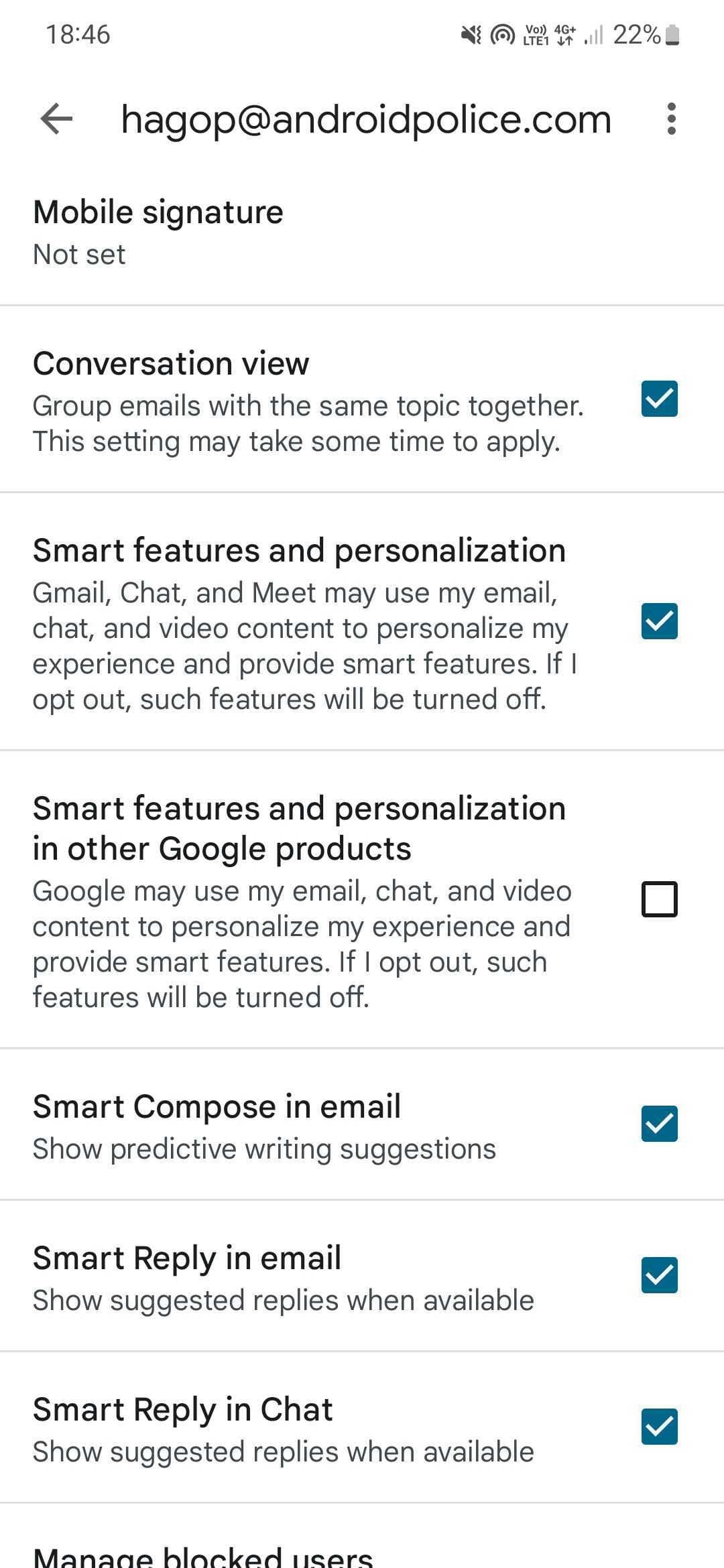Uncheck Smart Reply in email
The image size is (724, 1568).
pyautogui.click(x=659, y=1275)
